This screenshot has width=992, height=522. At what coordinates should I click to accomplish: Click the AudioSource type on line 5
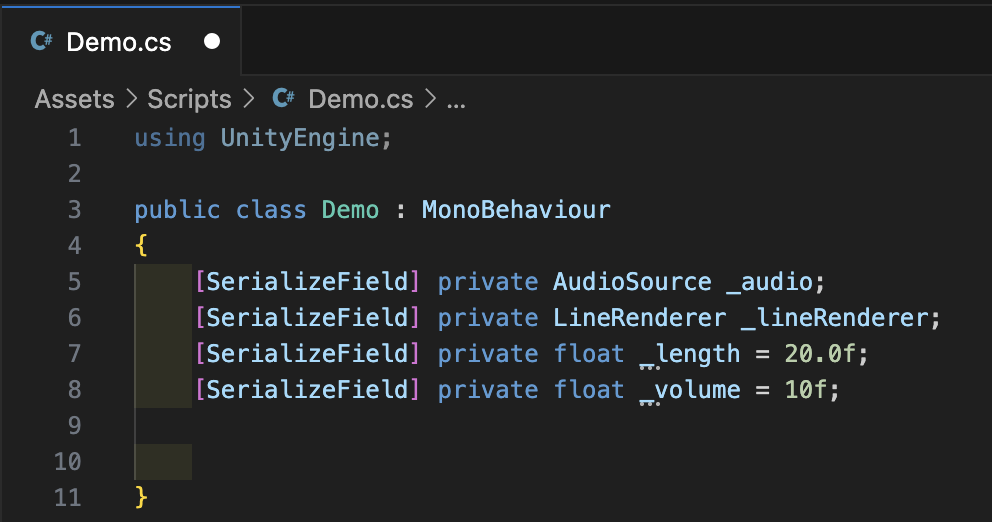(x=632, y=282)
